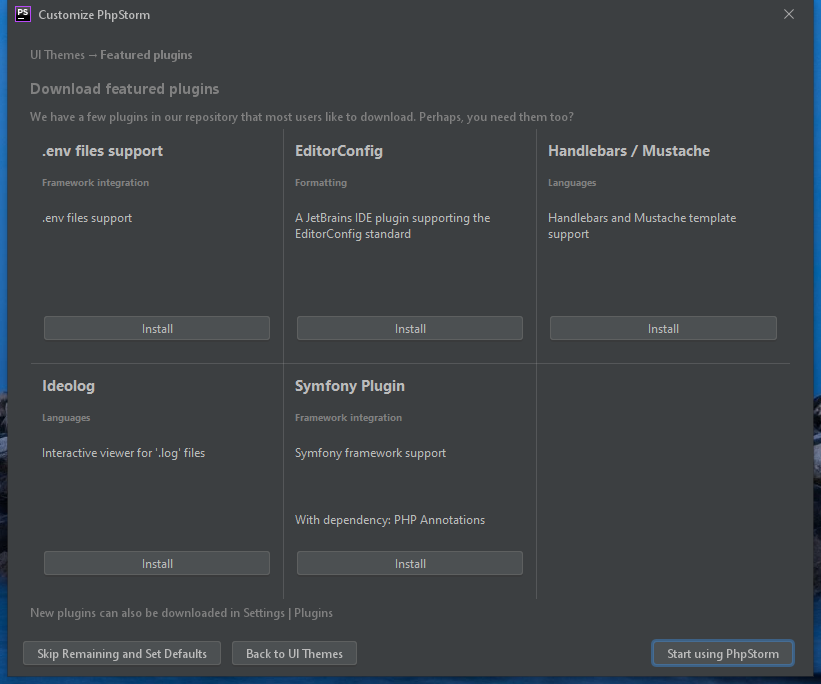Click the '.env files support' description text
Viewport: 821px width, 684px height.
87,218
